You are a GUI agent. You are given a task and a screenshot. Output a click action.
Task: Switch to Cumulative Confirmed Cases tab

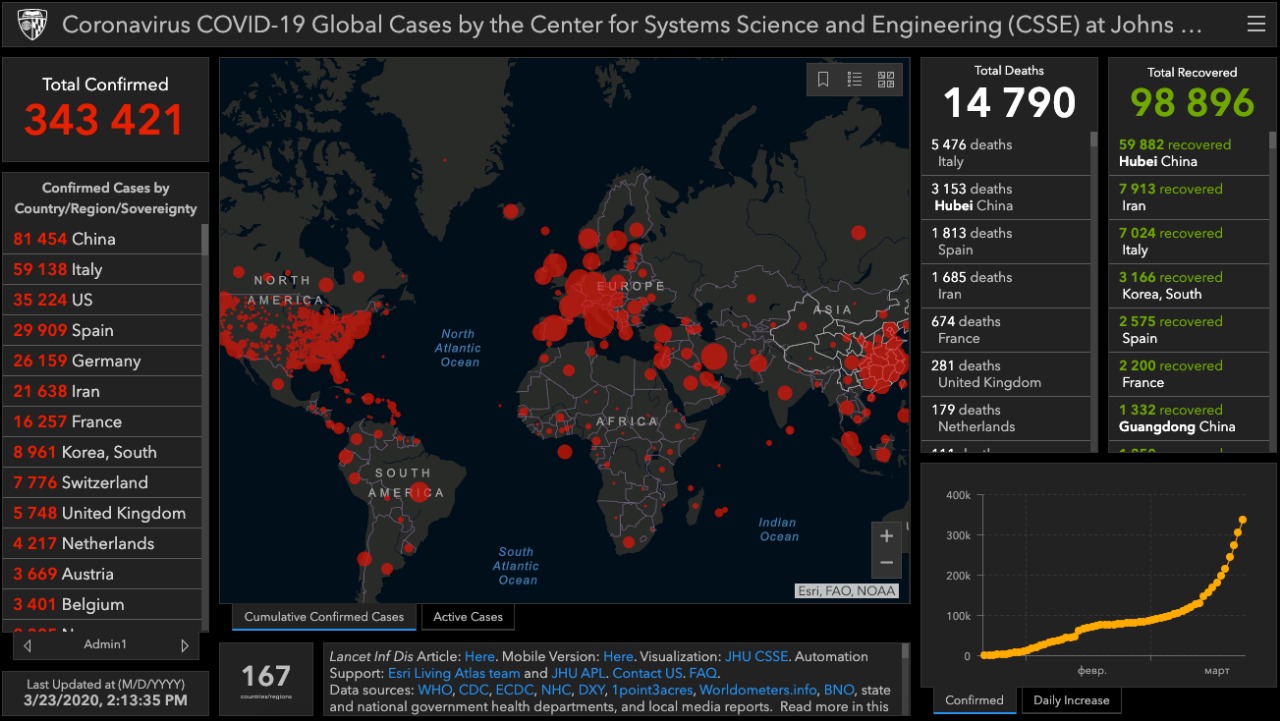(324, 617)
